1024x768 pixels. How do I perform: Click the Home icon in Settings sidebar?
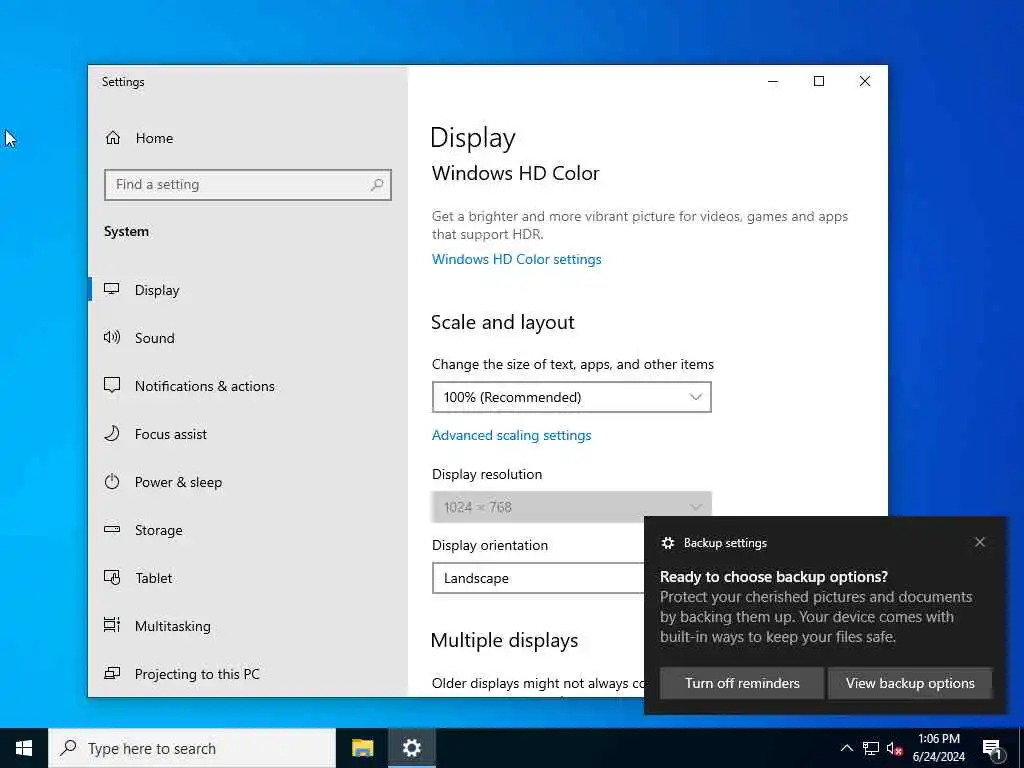click(113, 138)
